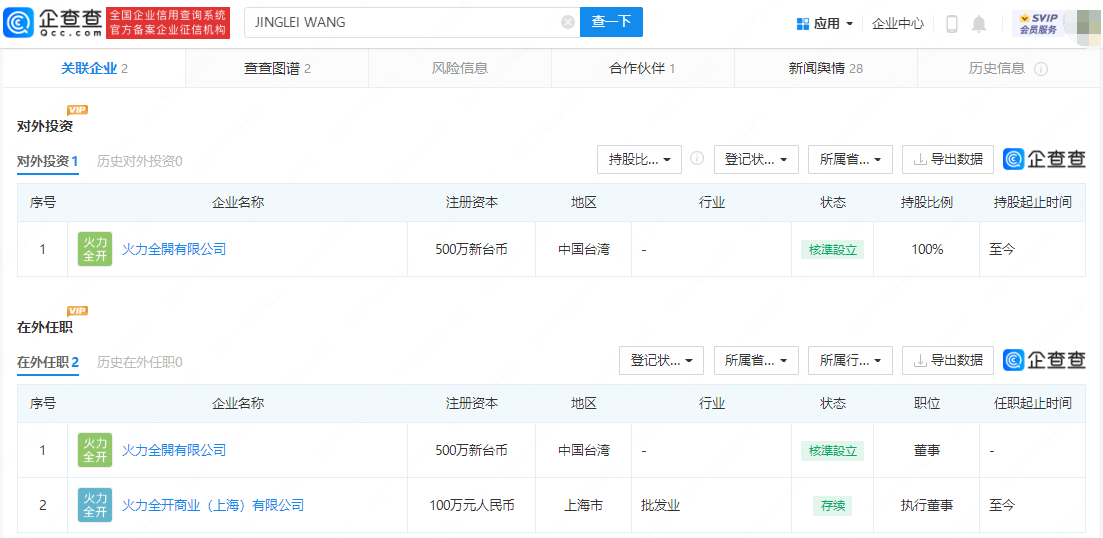Open 火力全開有限公司 link in 对外投资 table
The width and height of the screenshot is (1103, 538).
174,249
